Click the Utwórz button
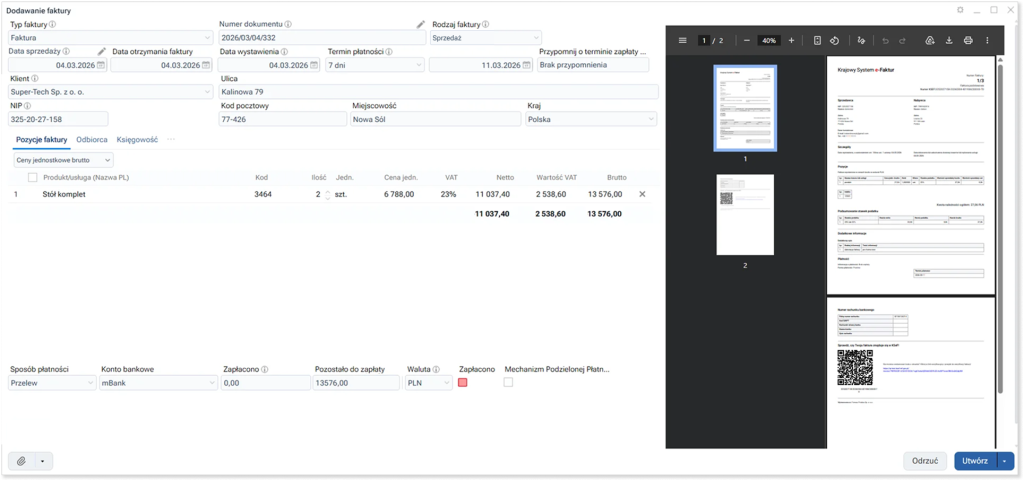The image size is (1024, 481). pos(975,461)
